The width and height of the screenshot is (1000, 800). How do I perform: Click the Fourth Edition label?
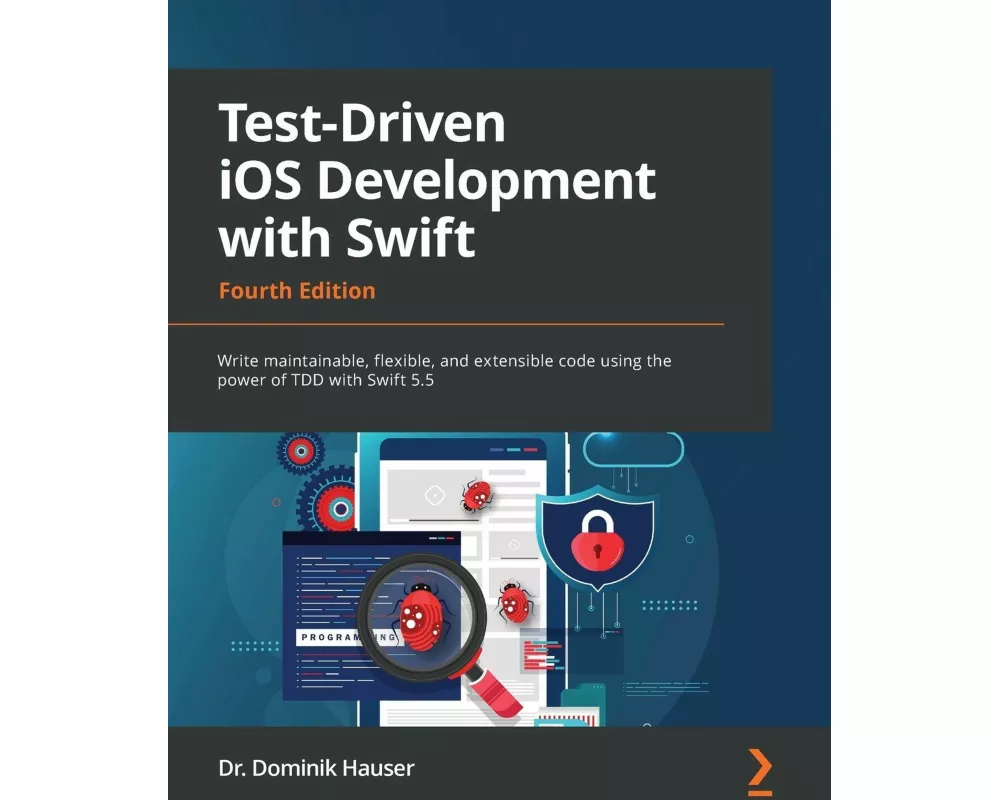coord(297,290)
